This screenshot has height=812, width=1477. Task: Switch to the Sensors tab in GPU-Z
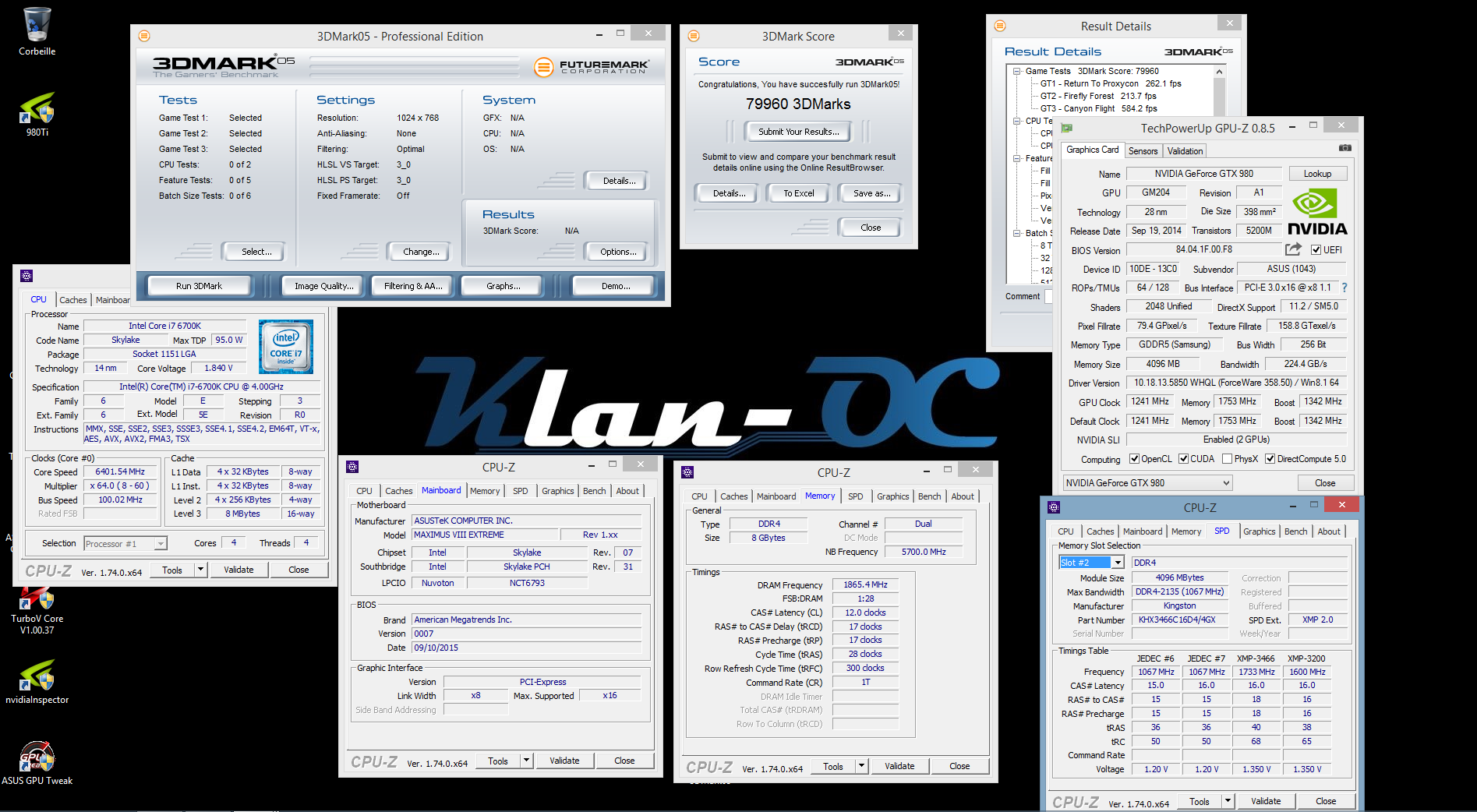pos(1143,151)
